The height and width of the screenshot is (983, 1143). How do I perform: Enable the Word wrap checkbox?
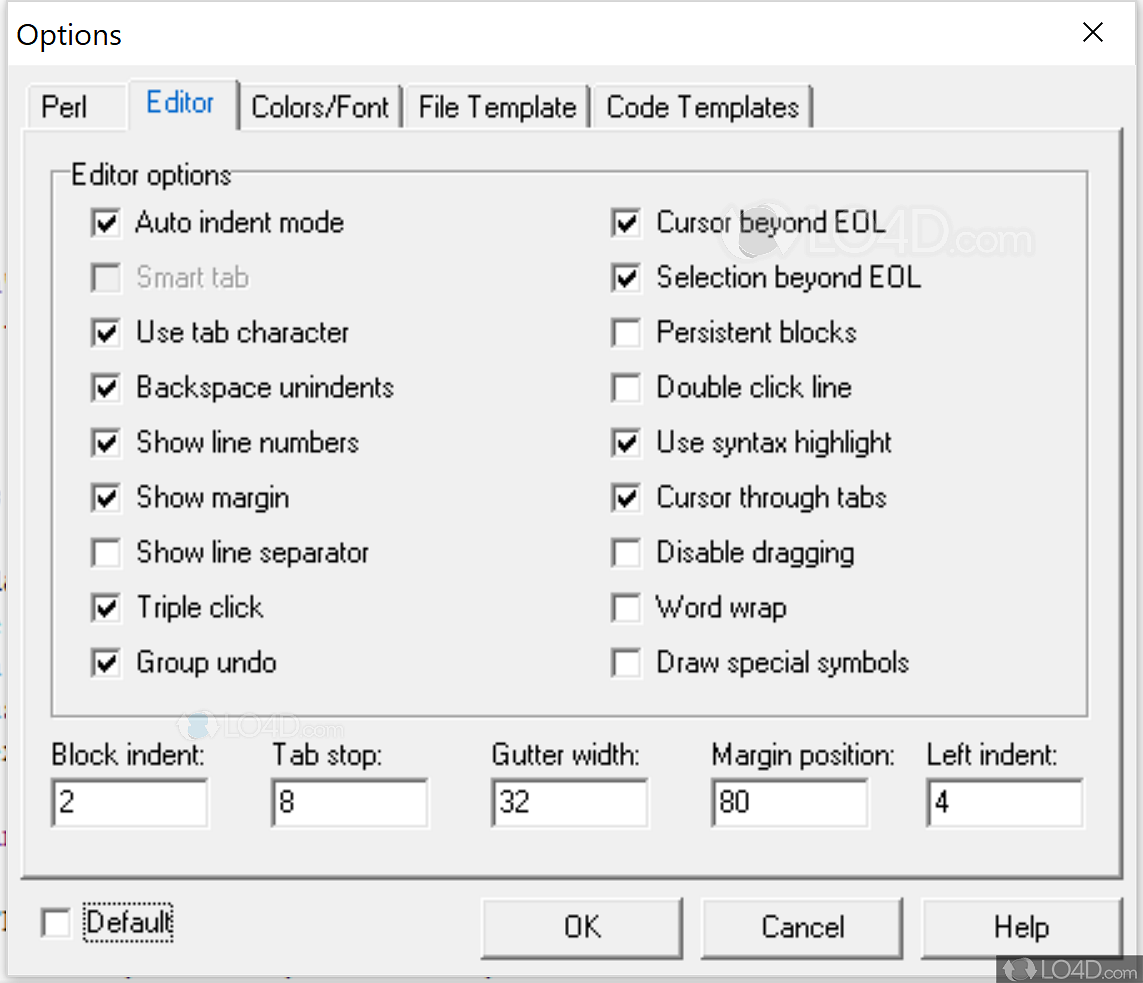pyautogui.click(x=627, y=608)
